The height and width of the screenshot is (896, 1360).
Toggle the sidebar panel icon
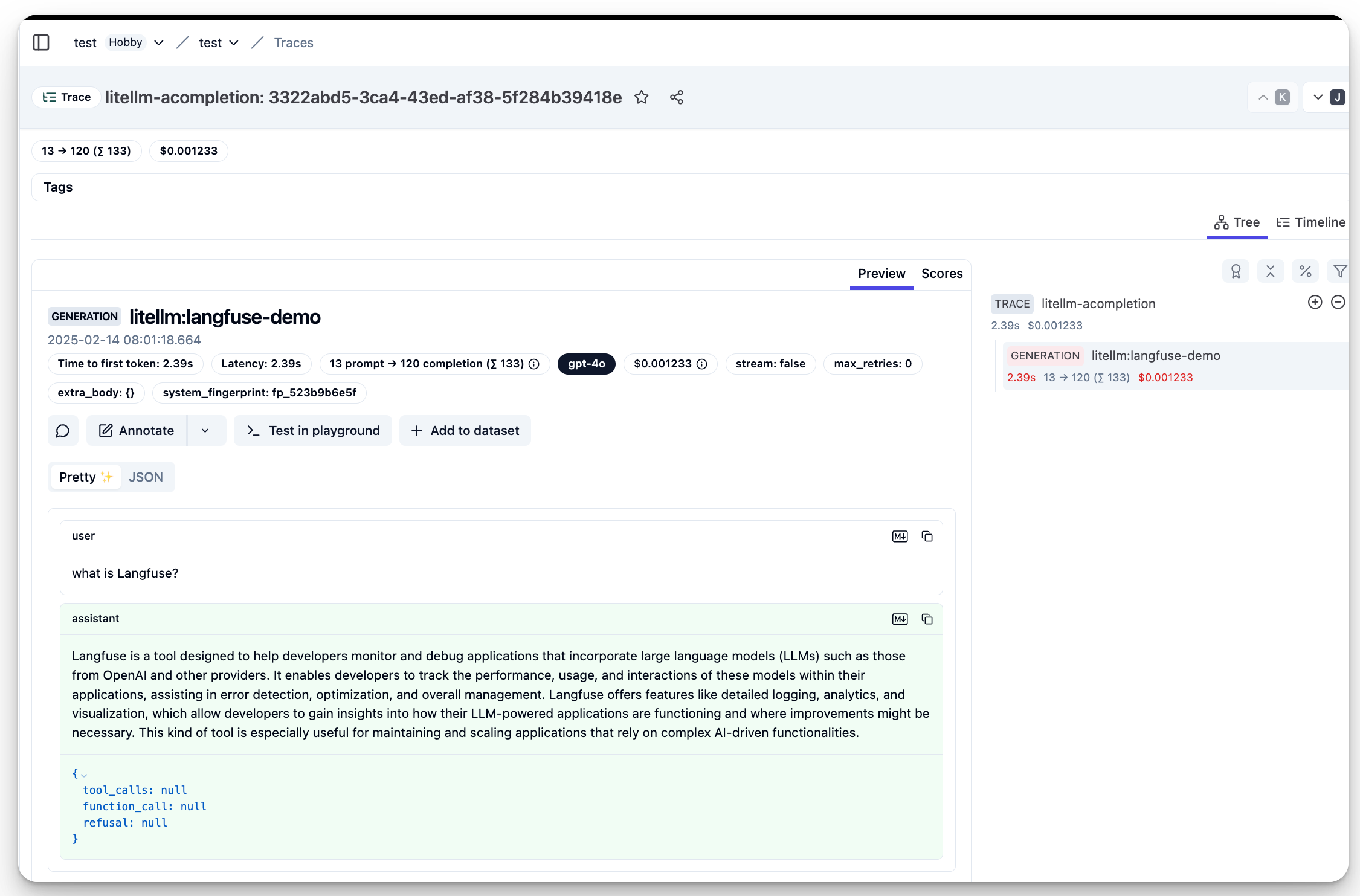41,43
